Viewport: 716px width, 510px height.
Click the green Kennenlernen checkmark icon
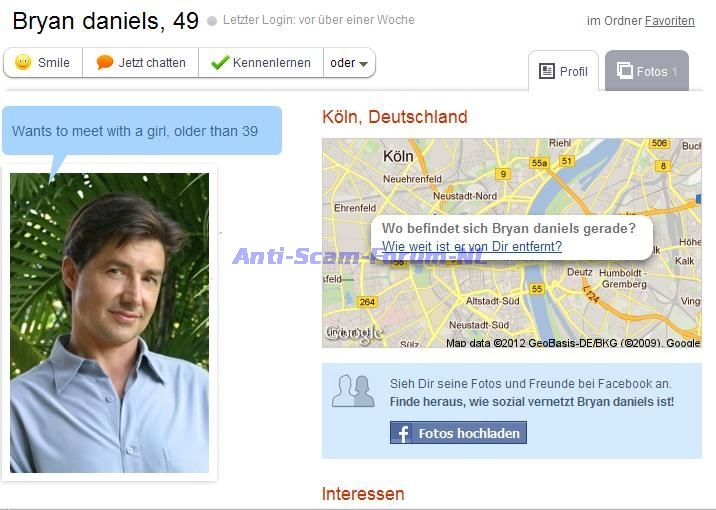click(x=220, y=63)
